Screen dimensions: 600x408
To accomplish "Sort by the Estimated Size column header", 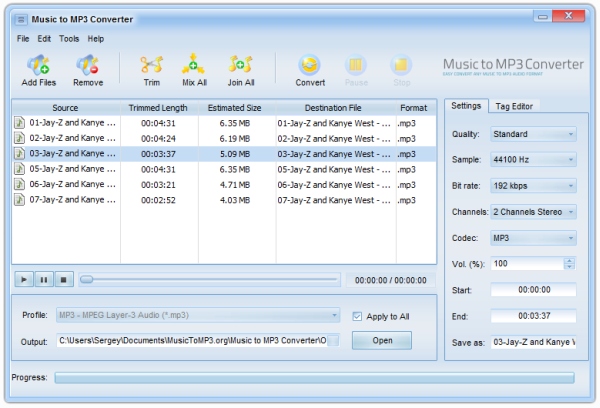I will pos(236,108).
